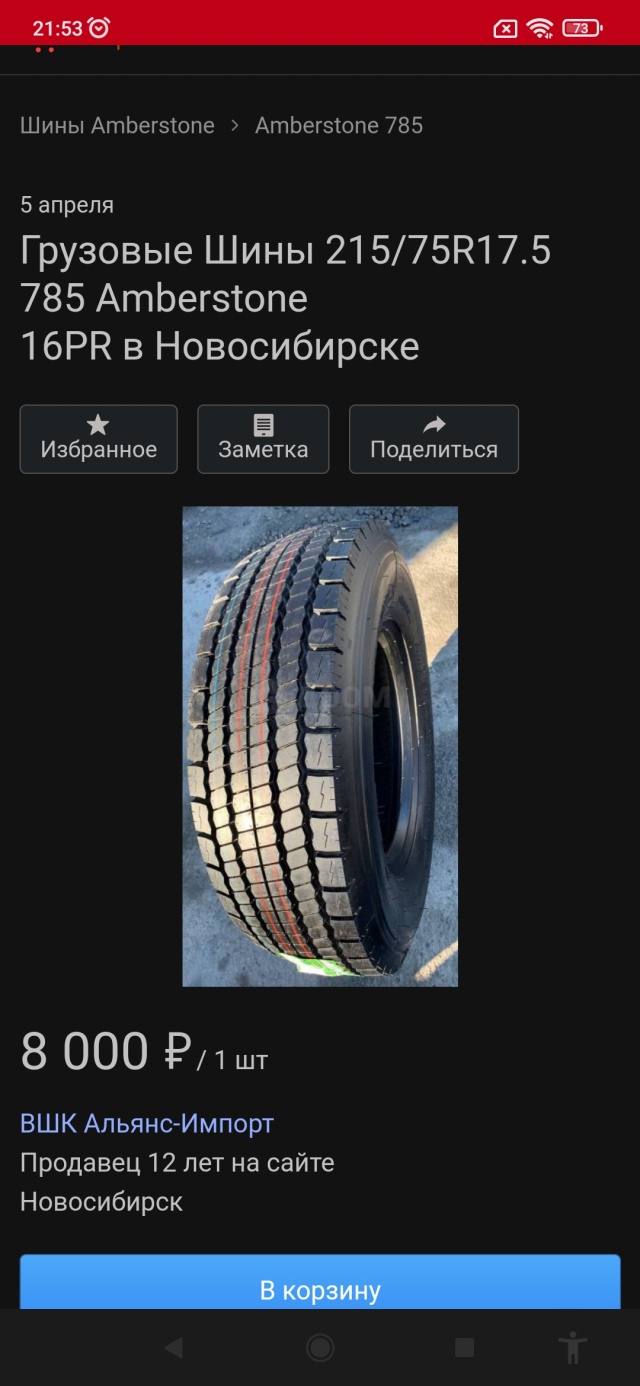640x1386 pixels.
Task: Click the breadcrumb chevron separator
Action: point(235,125)
